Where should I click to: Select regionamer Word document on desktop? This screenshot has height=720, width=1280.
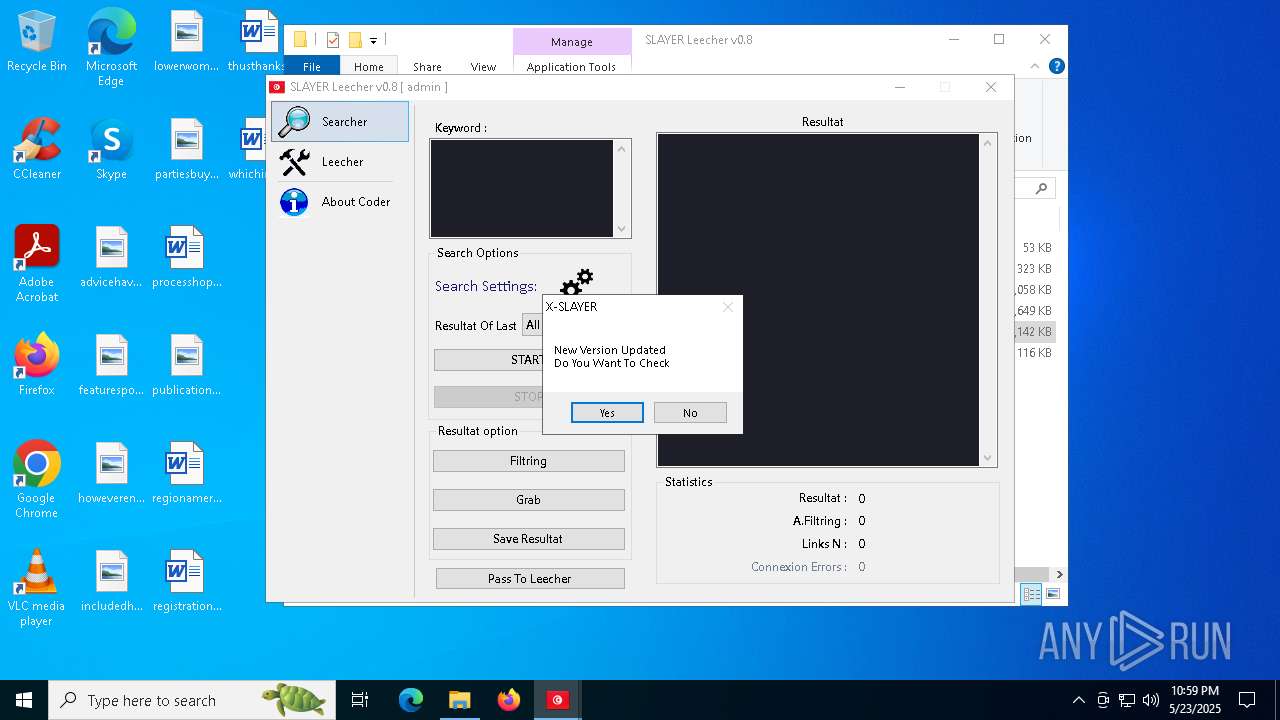186,474
